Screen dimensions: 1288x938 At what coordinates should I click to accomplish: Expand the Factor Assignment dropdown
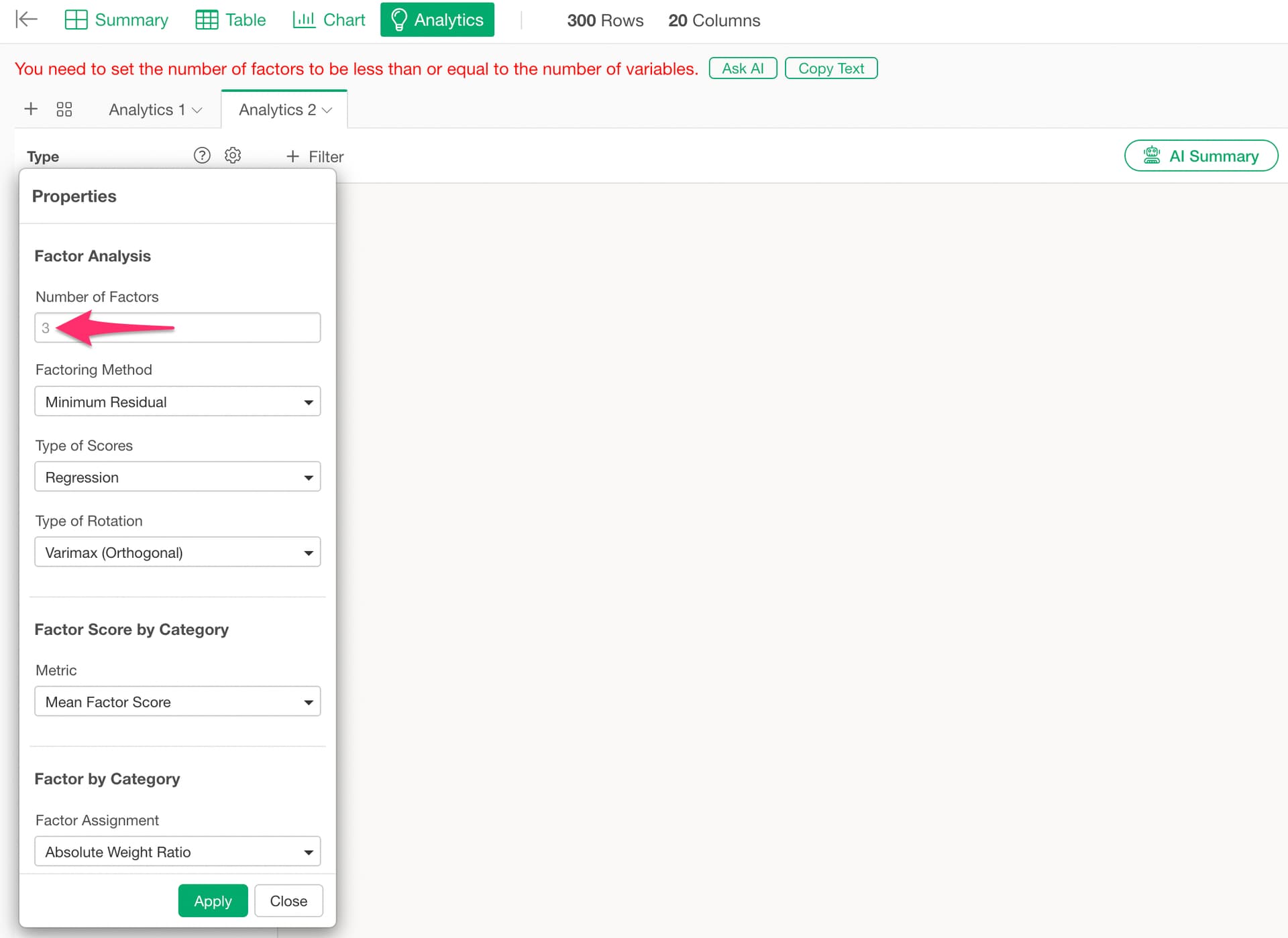178,852
